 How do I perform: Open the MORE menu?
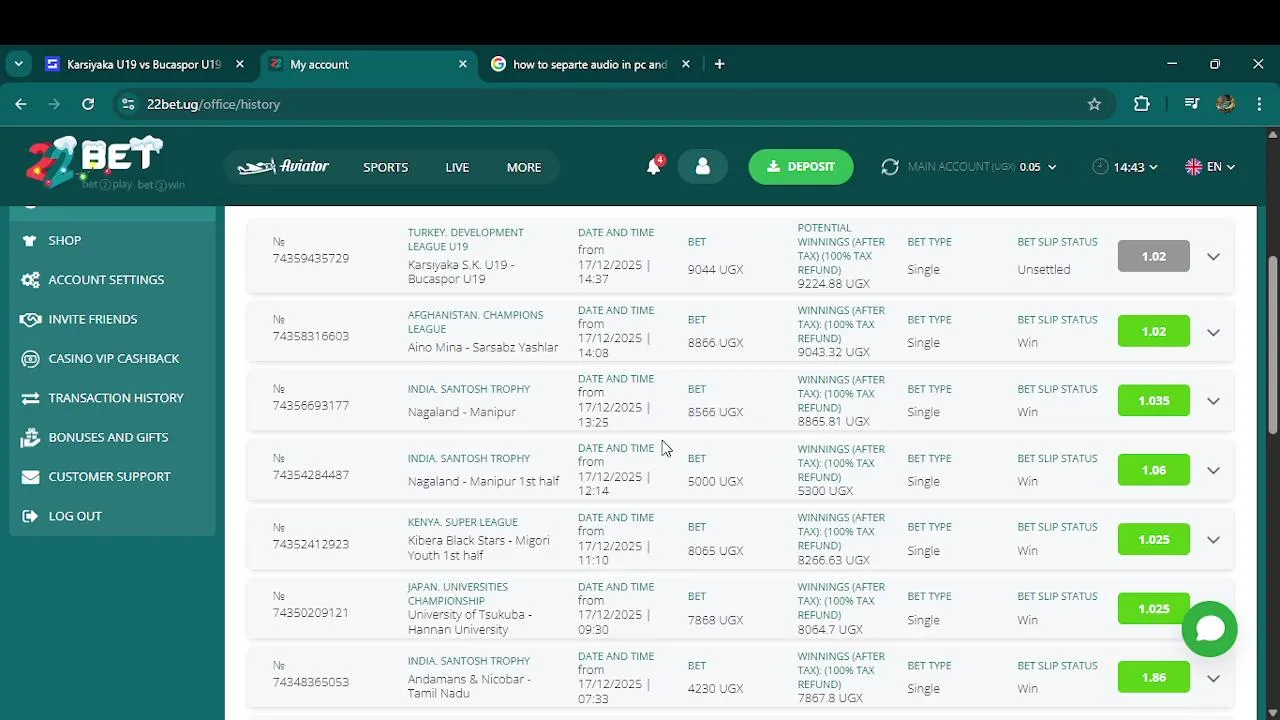pyautogui.click(x=524, y=167)
